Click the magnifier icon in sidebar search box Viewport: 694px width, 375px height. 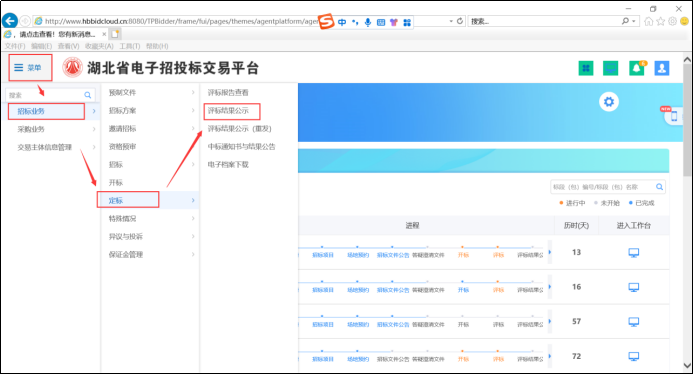pos(88,95)
